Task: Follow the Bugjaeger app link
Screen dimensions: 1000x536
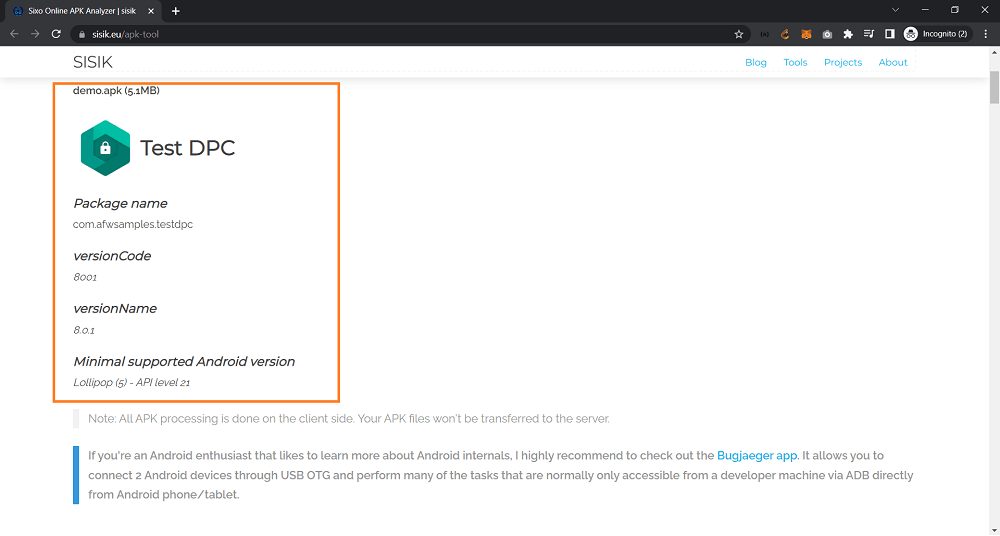Action: pyautogui.click(x=757, y=456)
